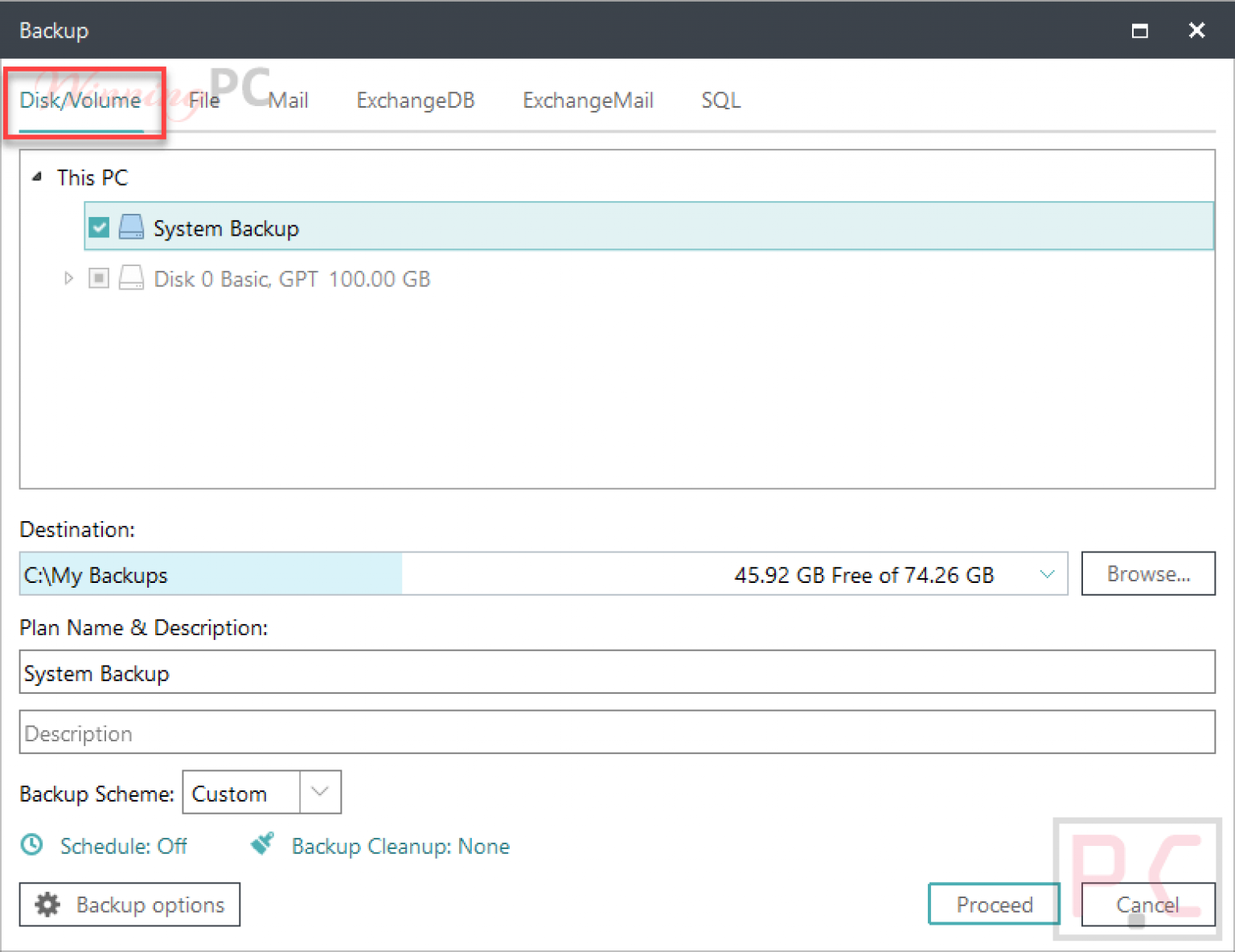Collapse the This PC tree node
This screenshot has width=1235, height=952.
(x=37, y=177)
